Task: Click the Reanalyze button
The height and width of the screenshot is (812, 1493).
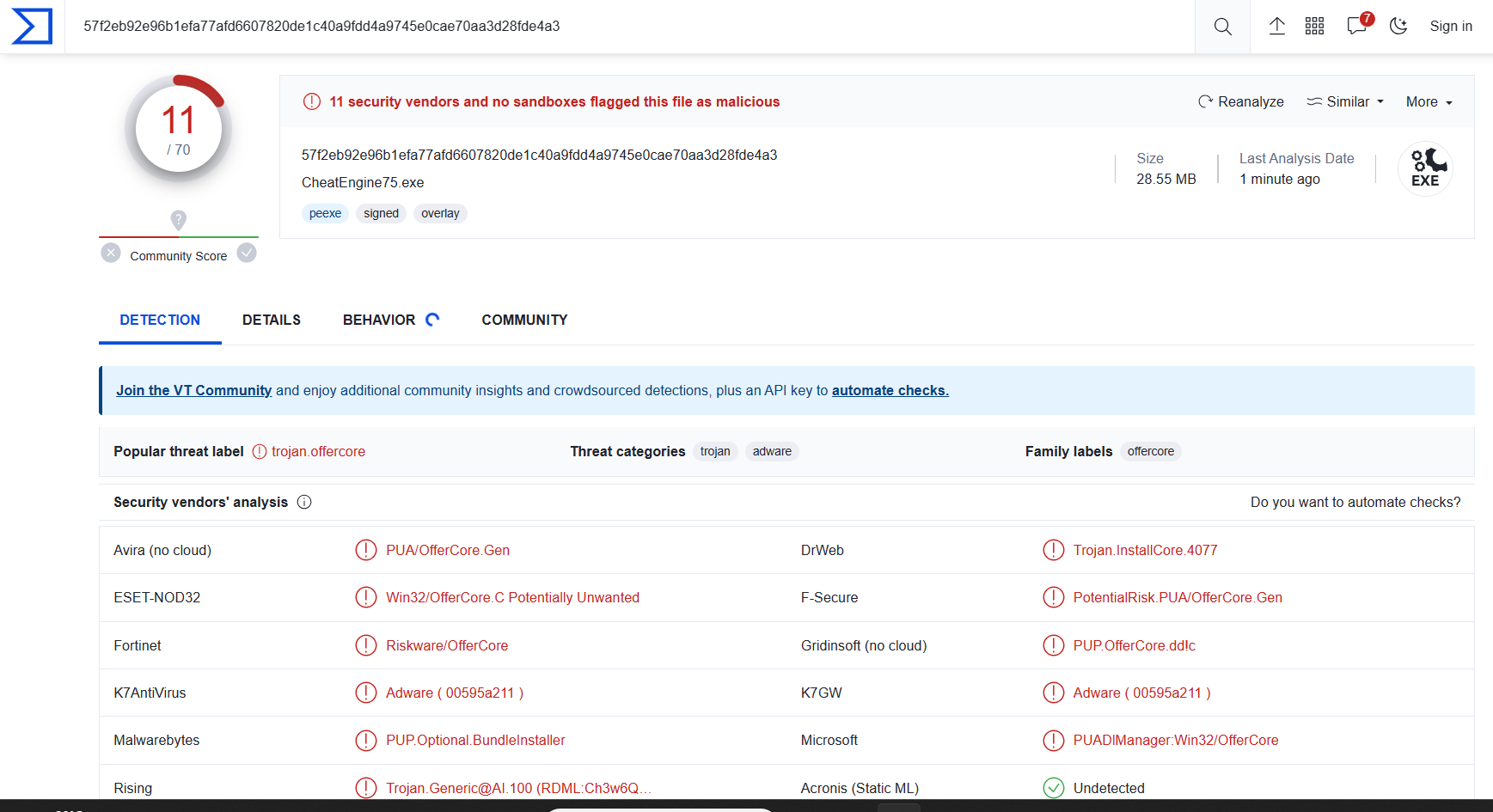Action: pyautogui.click(x=1241, y=101)
